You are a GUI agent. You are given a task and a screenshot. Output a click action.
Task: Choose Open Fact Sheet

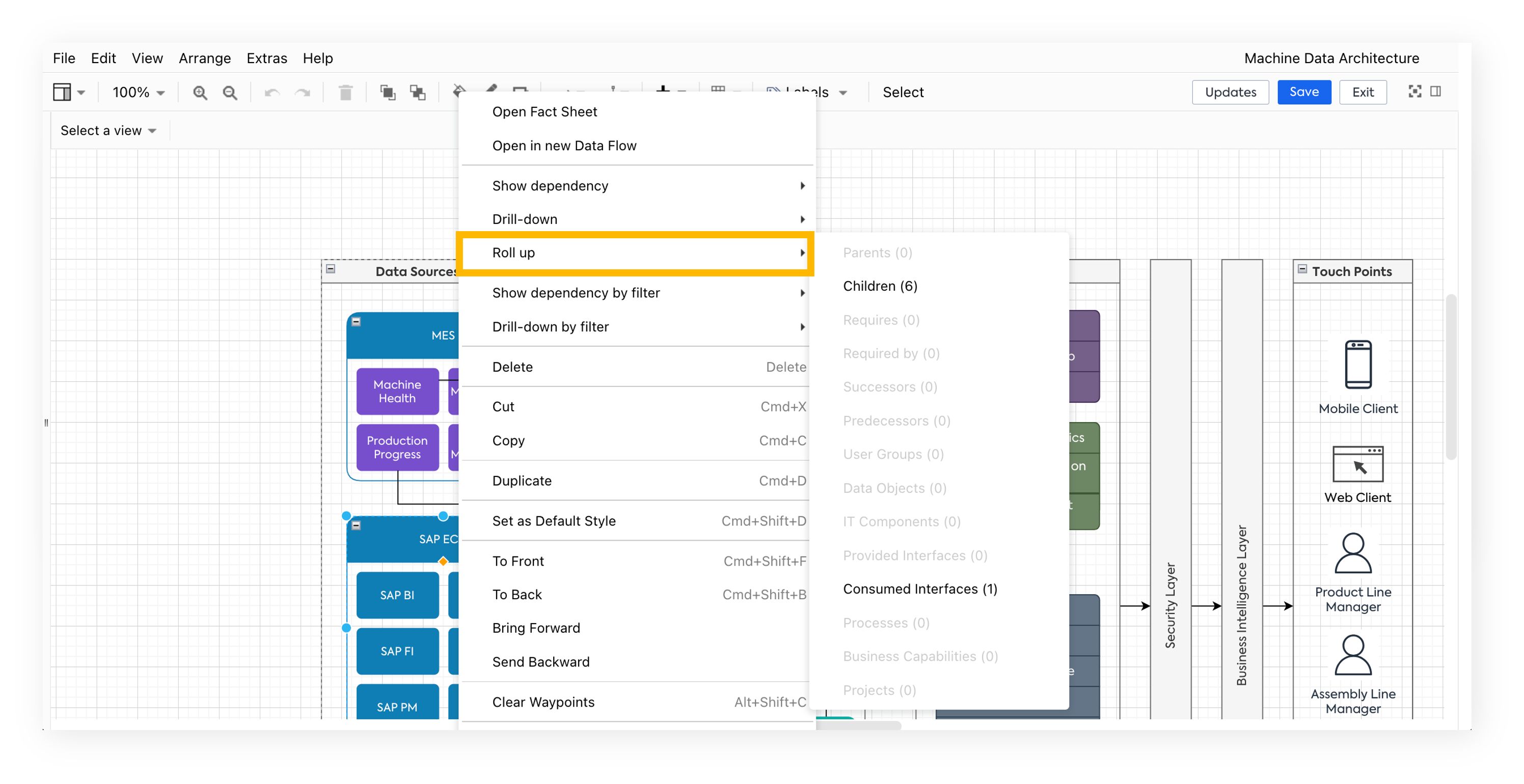click(637, 112)
